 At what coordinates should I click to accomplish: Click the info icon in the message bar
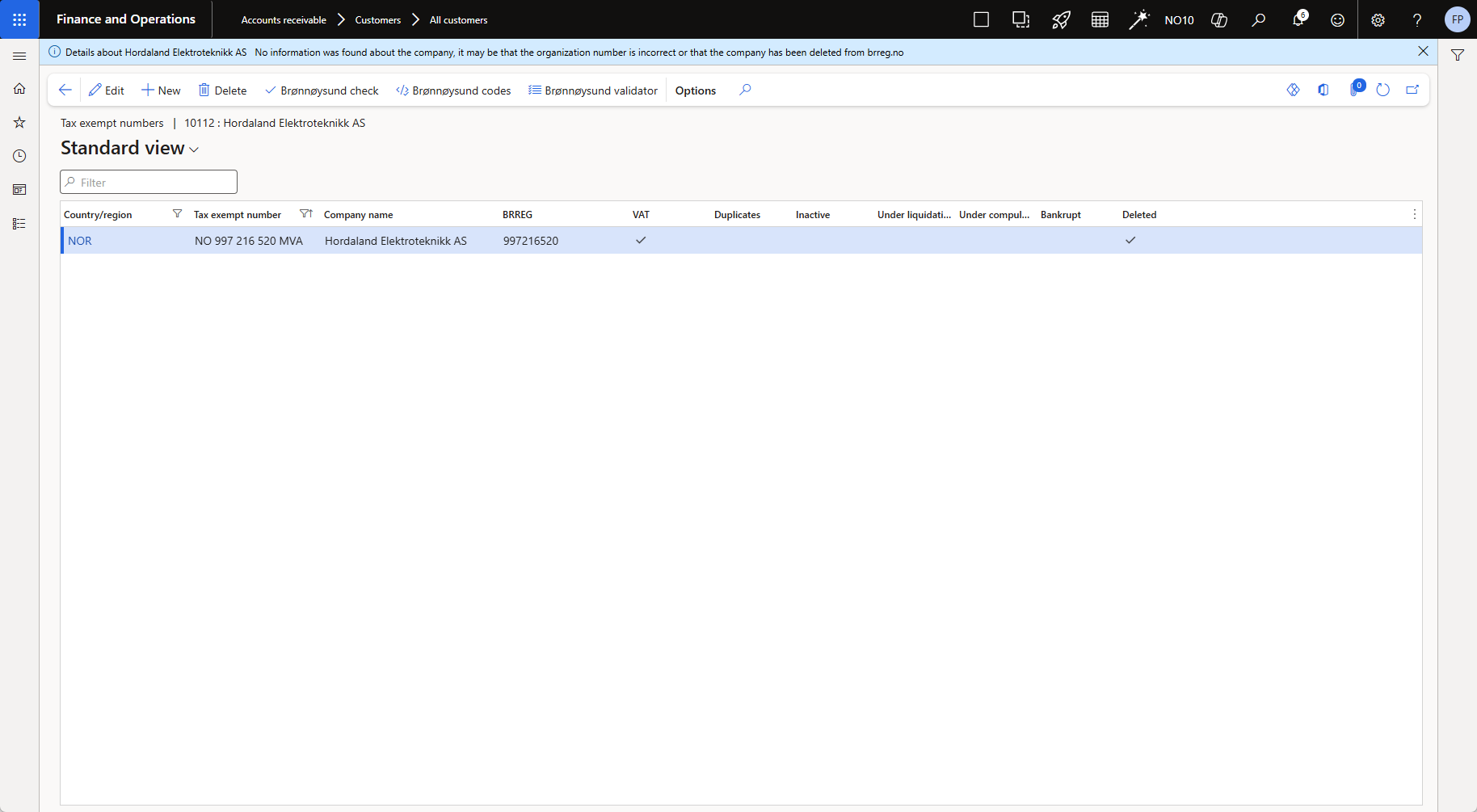tap(55, 52)
